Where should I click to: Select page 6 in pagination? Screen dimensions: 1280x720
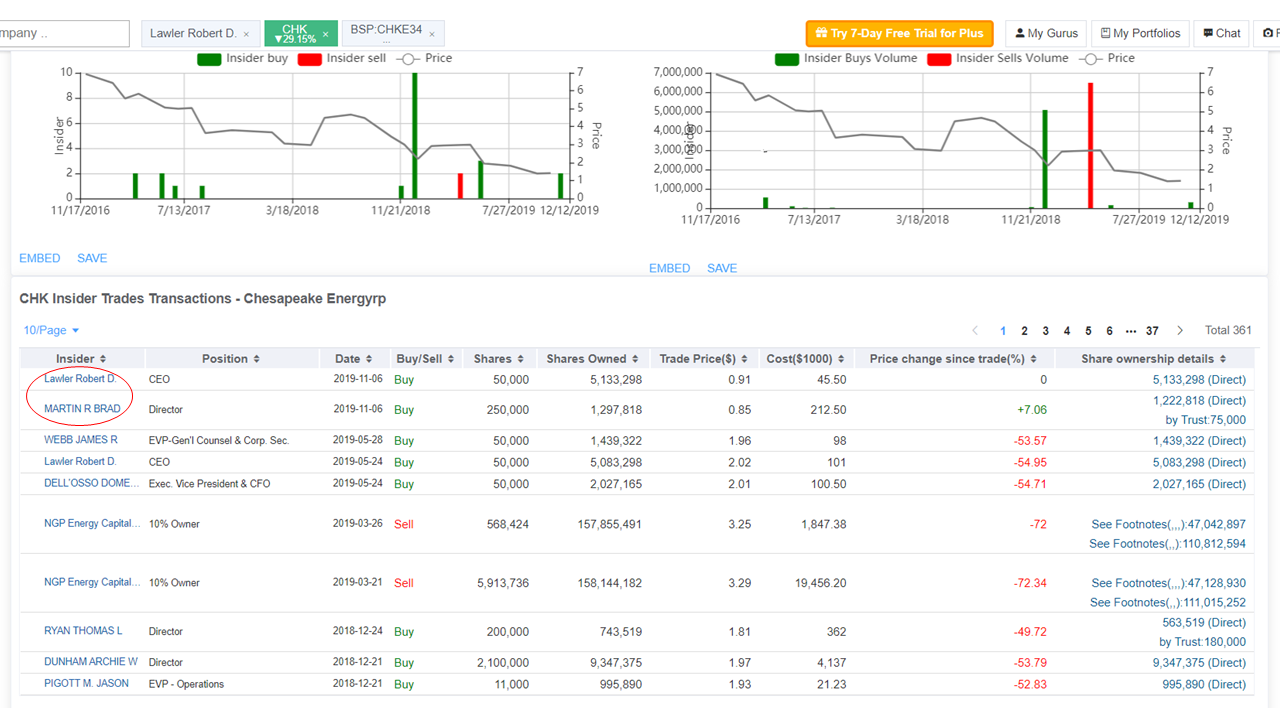[1110, 331]
